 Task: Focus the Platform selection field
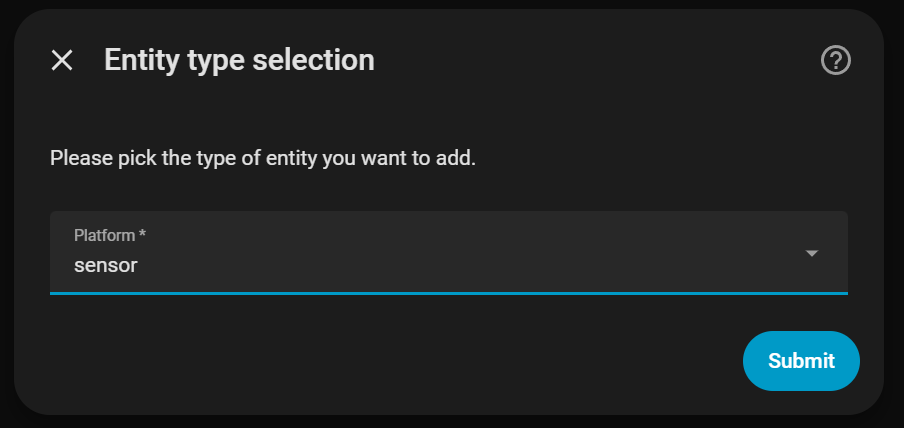point(448,252)
